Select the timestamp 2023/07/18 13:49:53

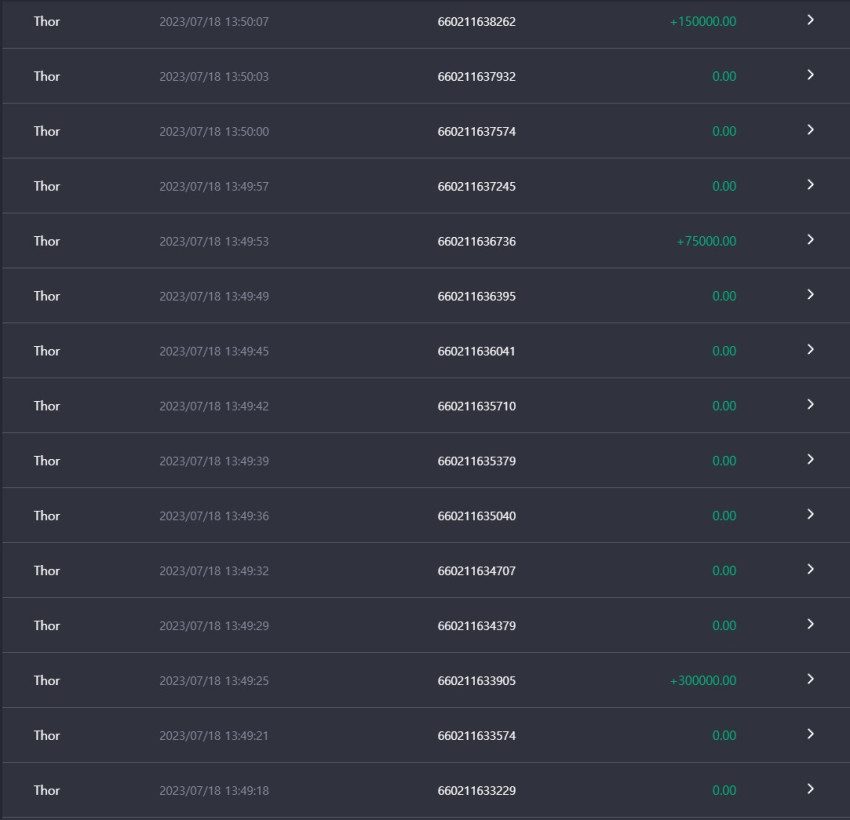(x=214, y=242)
